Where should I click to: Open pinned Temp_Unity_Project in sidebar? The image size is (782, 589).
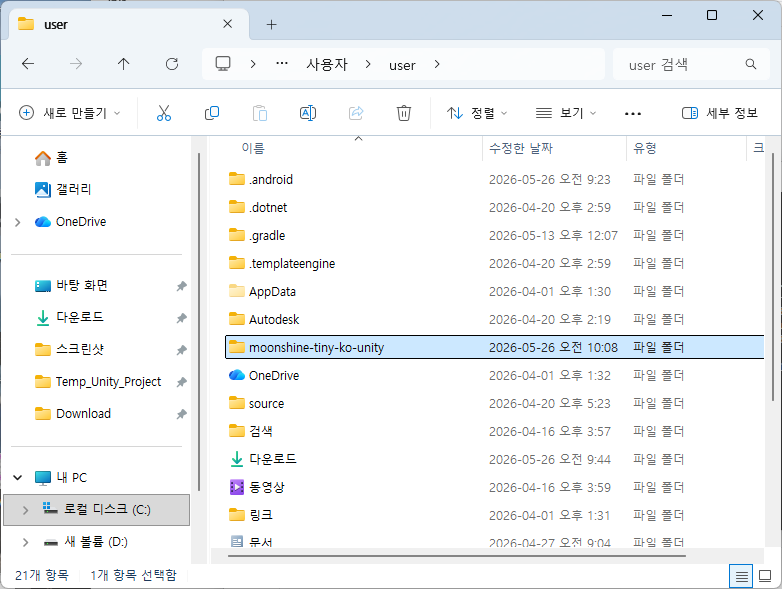pos(99,382)
